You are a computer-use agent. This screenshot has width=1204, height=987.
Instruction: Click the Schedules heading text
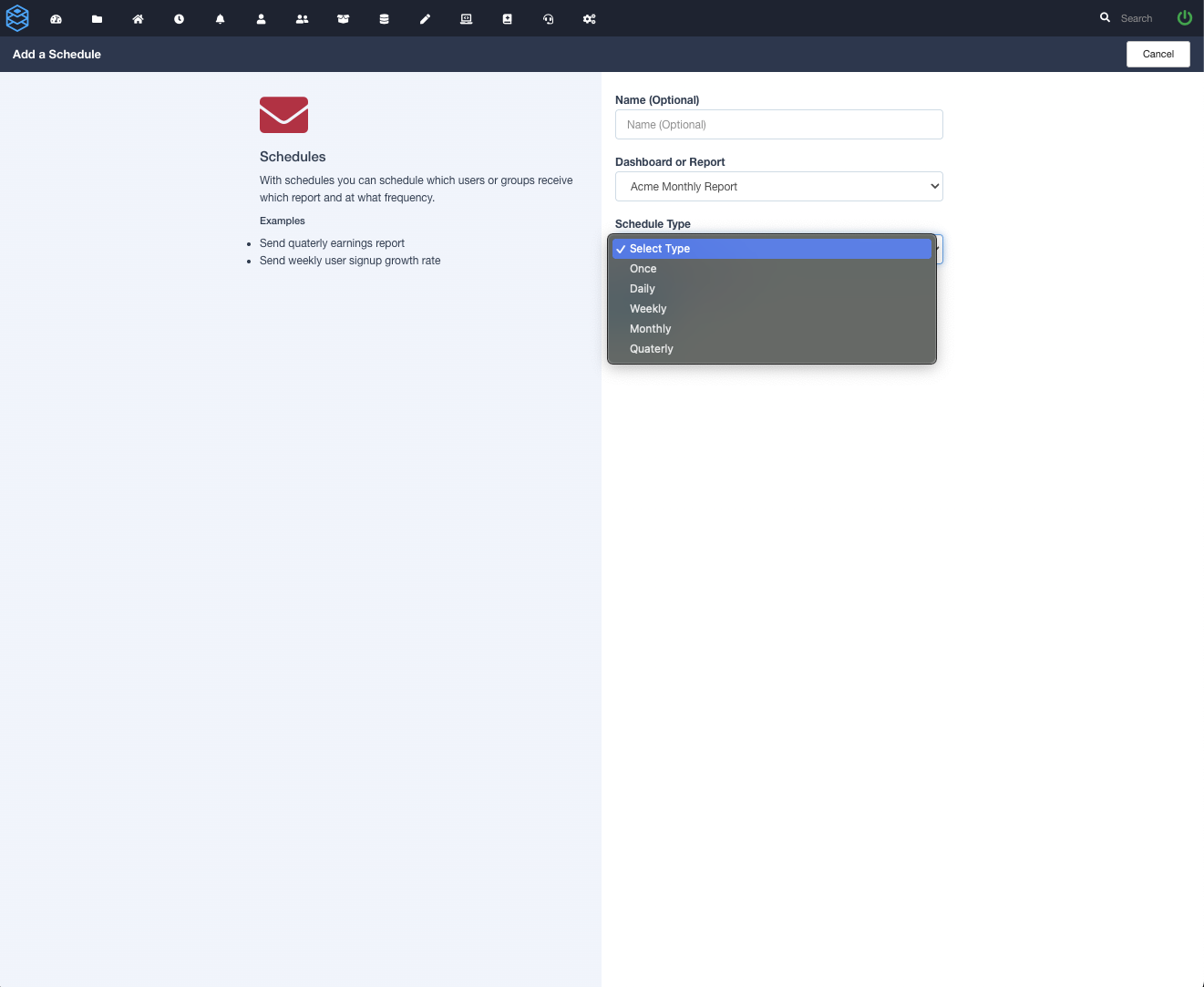click(x=293, y=157)
